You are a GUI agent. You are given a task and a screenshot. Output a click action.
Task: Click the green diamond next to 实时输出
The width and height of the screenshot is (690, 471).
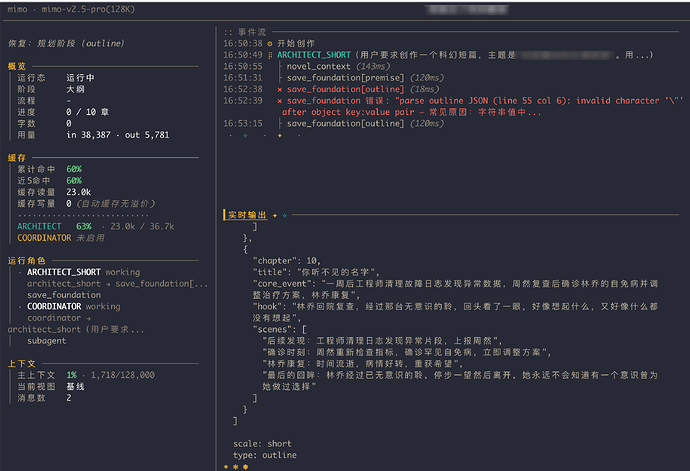coord(285,215)
